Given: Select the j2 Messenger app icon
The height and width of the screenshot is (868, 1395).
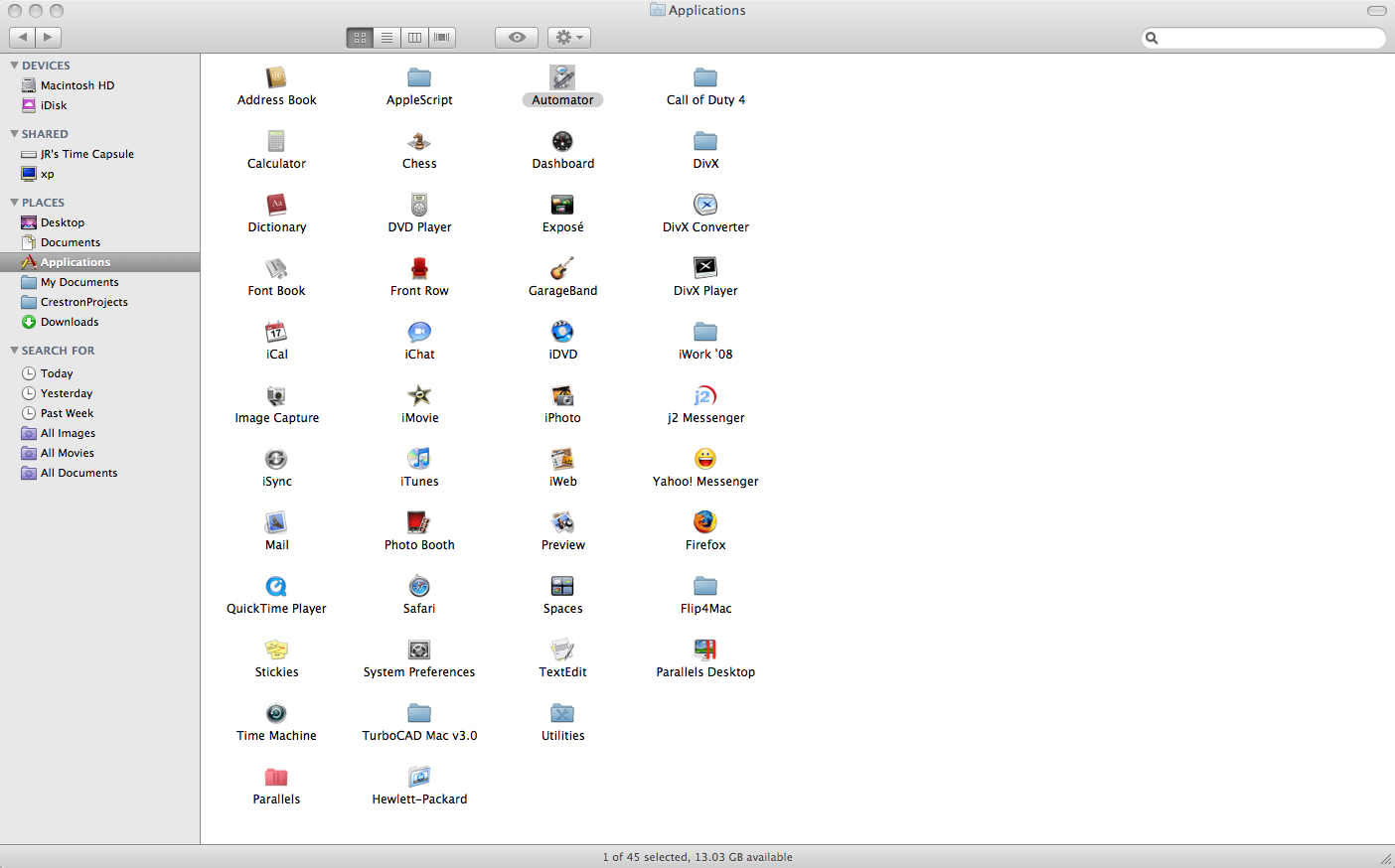Looking at the screenshot, I should tap(705, 395).
